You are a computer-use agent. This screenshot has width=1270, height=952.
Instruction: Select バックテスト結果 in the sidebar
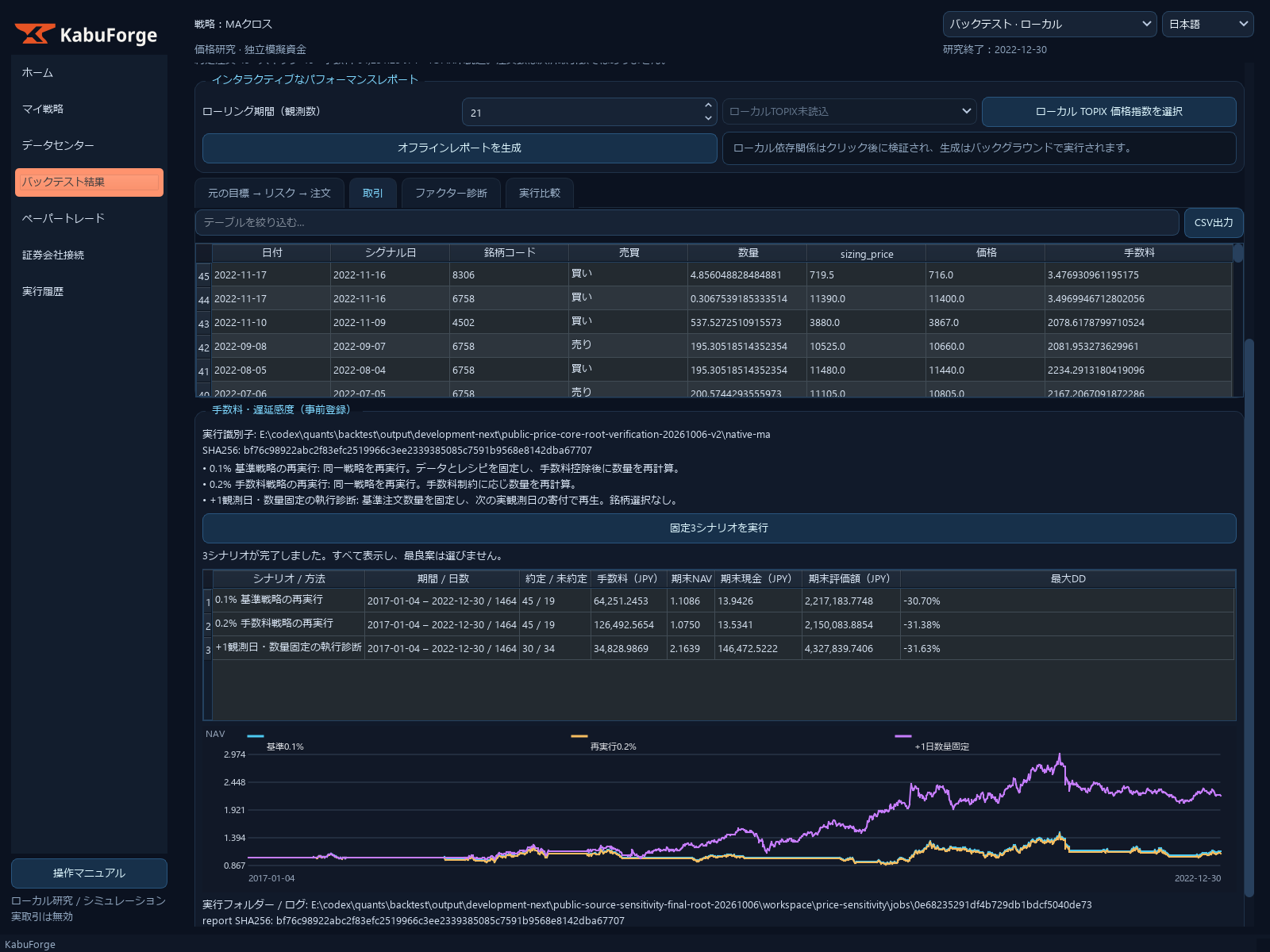click(89, 182)
